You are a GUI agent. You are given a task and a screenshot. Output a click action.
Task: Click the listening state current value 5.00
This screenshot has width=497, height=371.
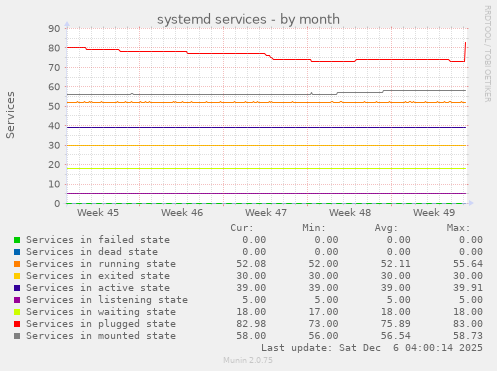[254, 300]
